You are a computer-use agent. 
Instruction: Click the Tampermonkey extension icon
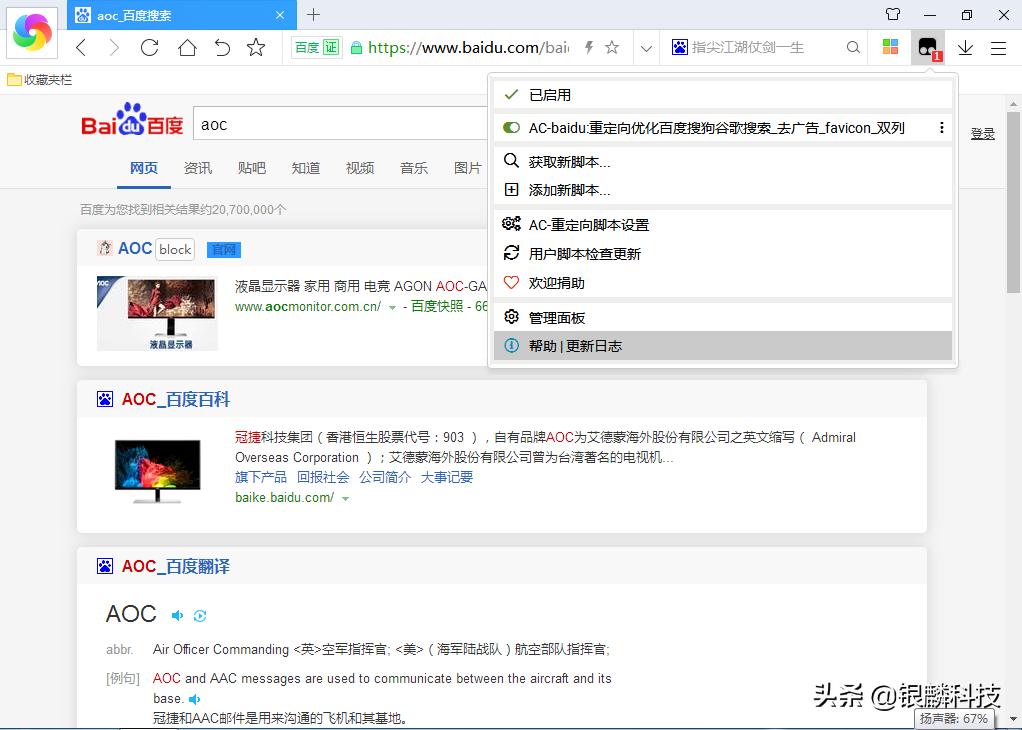[926, 47]
